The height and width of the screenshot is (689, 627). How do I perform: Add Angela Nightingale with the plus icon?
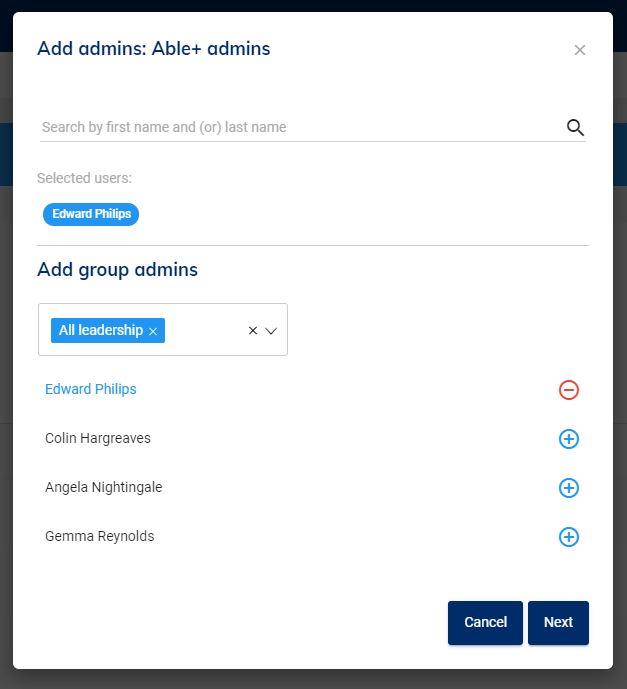569,488
